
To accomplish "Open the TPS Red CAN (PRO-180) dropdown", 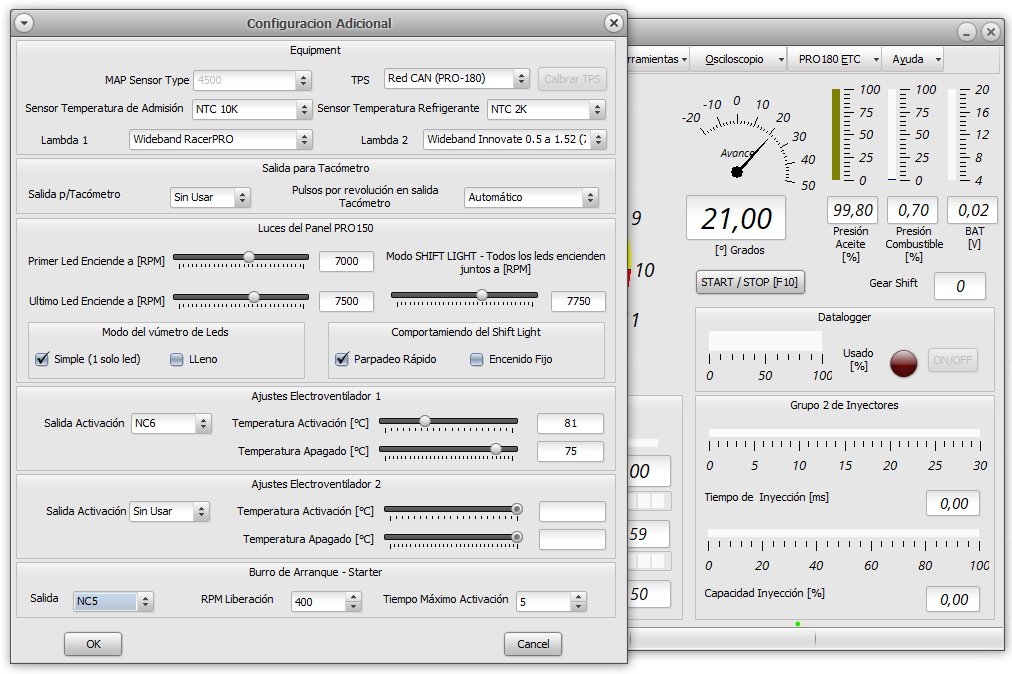I will [456, 79].
